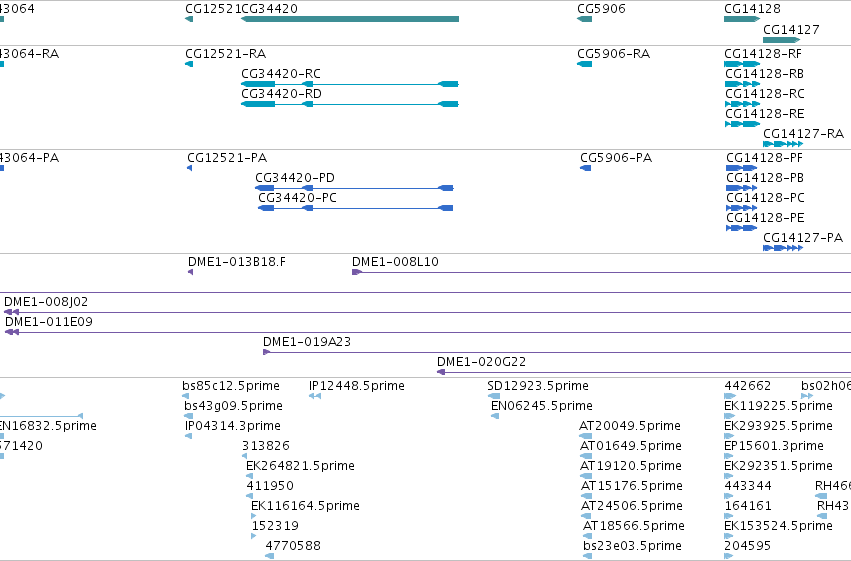Screen dimensions: 851x561
Task: Select the DME1-019A23 clone label
Action: [307, 342]
